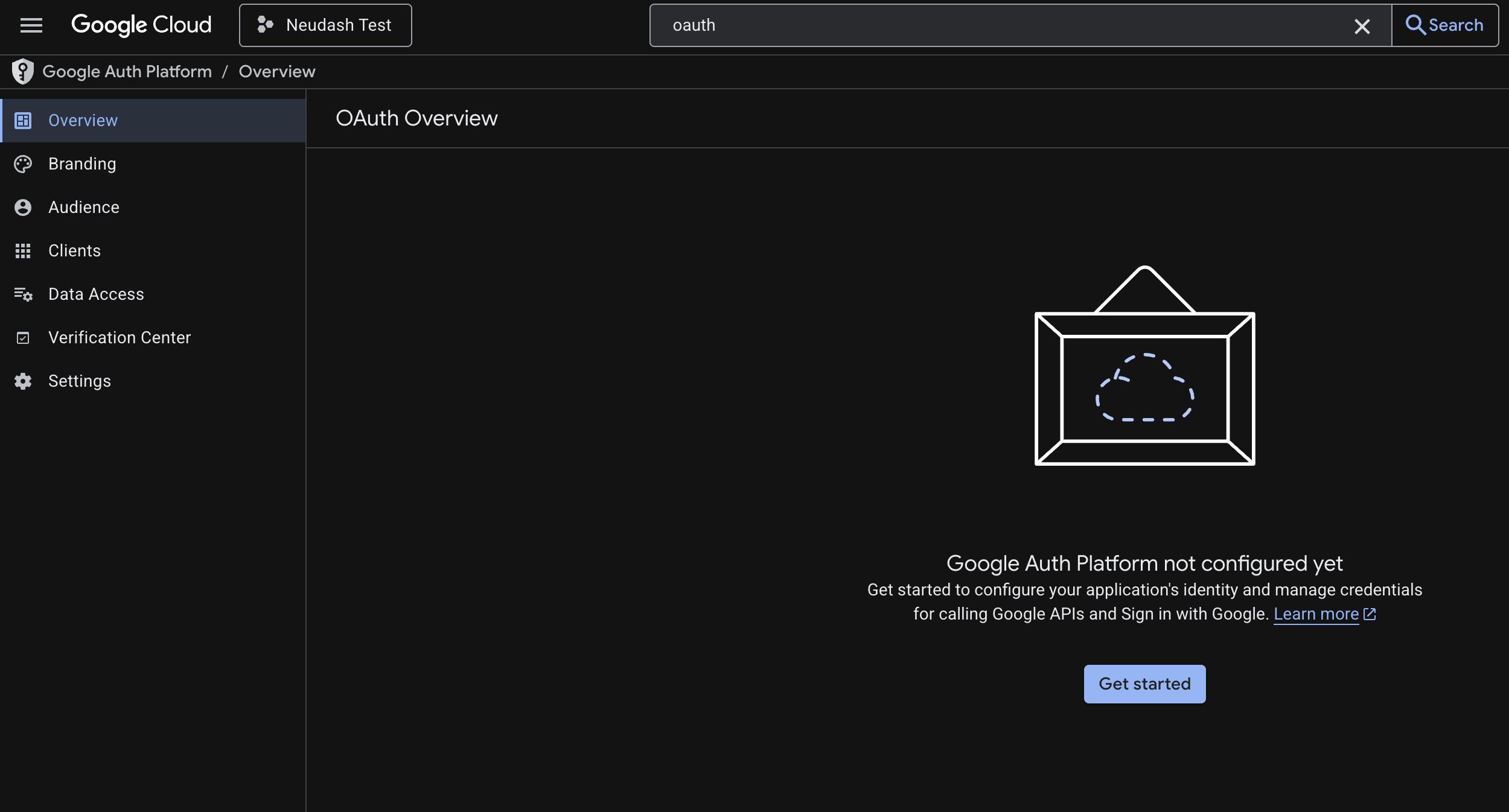Open the navigation hamburger menu

click(x=31, y=24)
